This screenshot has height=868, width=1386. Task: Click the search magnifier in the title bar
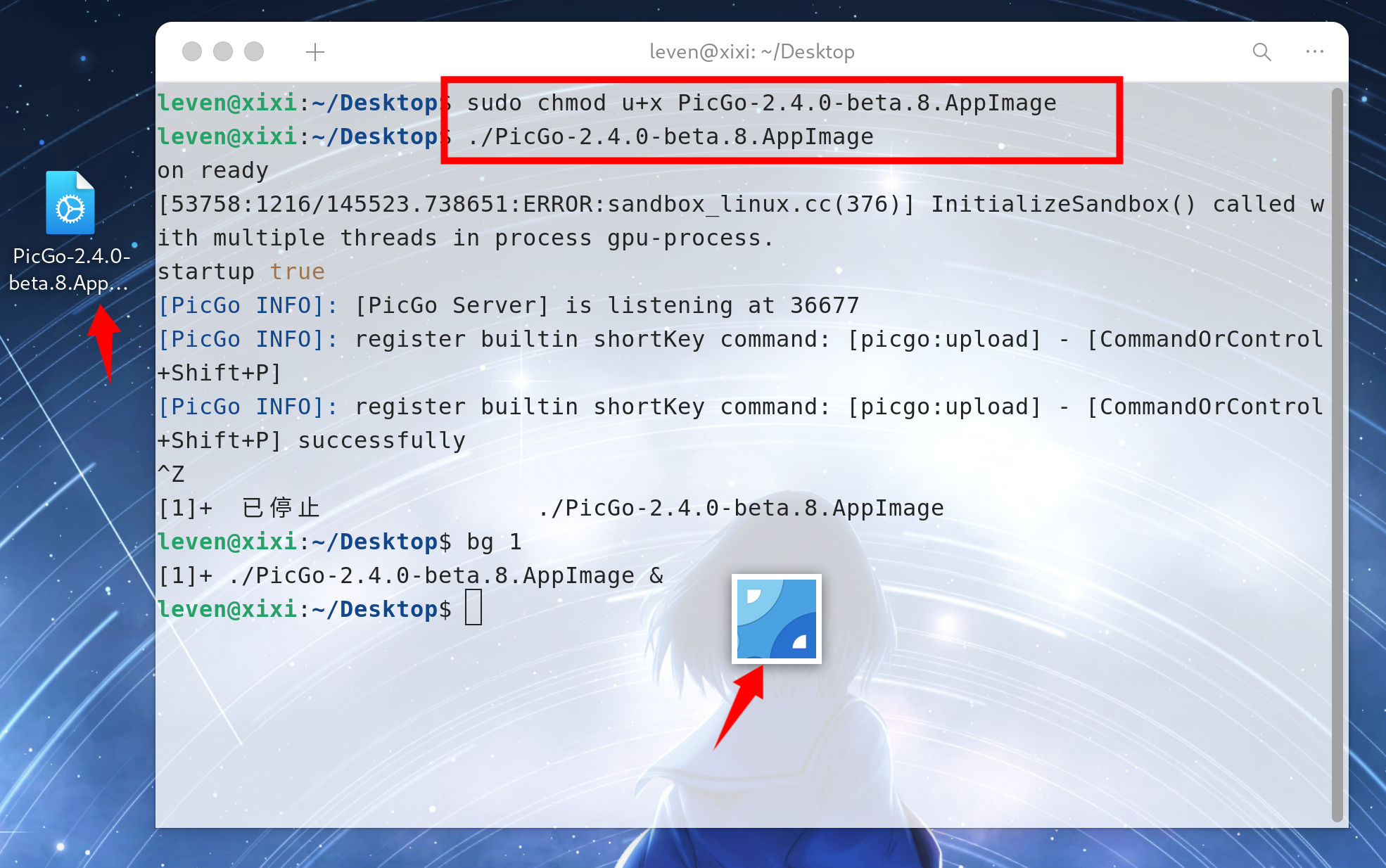coord(1261,52)
